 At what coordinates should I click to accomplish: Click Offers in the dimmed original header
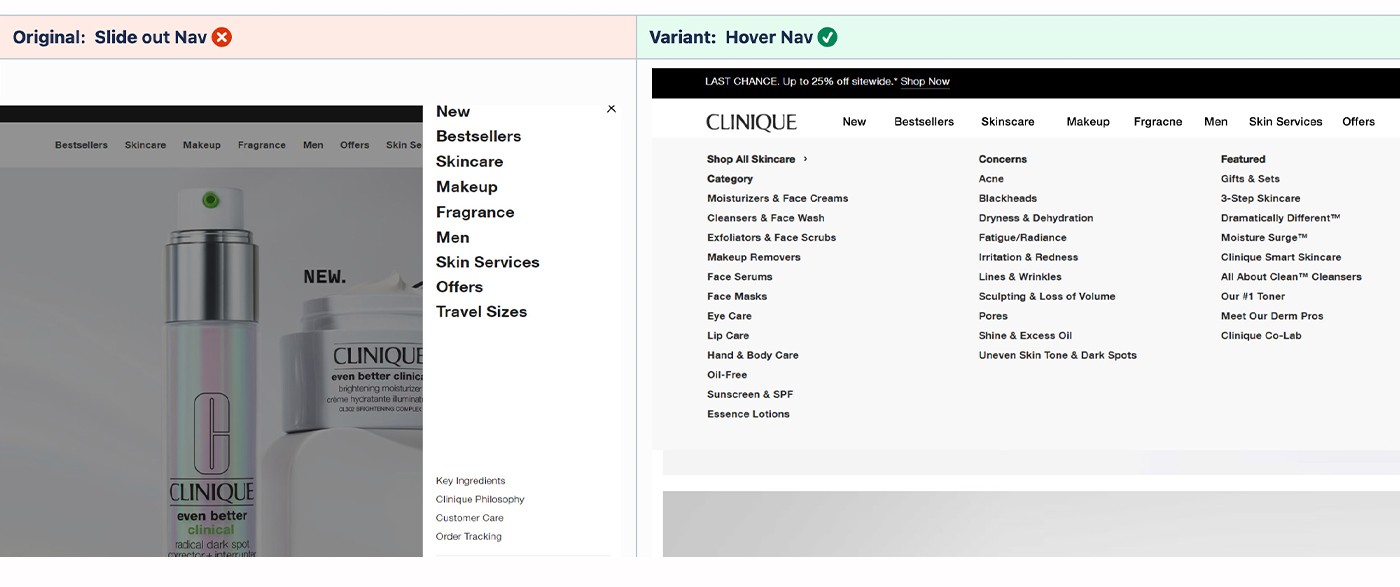tap(354, 145)
